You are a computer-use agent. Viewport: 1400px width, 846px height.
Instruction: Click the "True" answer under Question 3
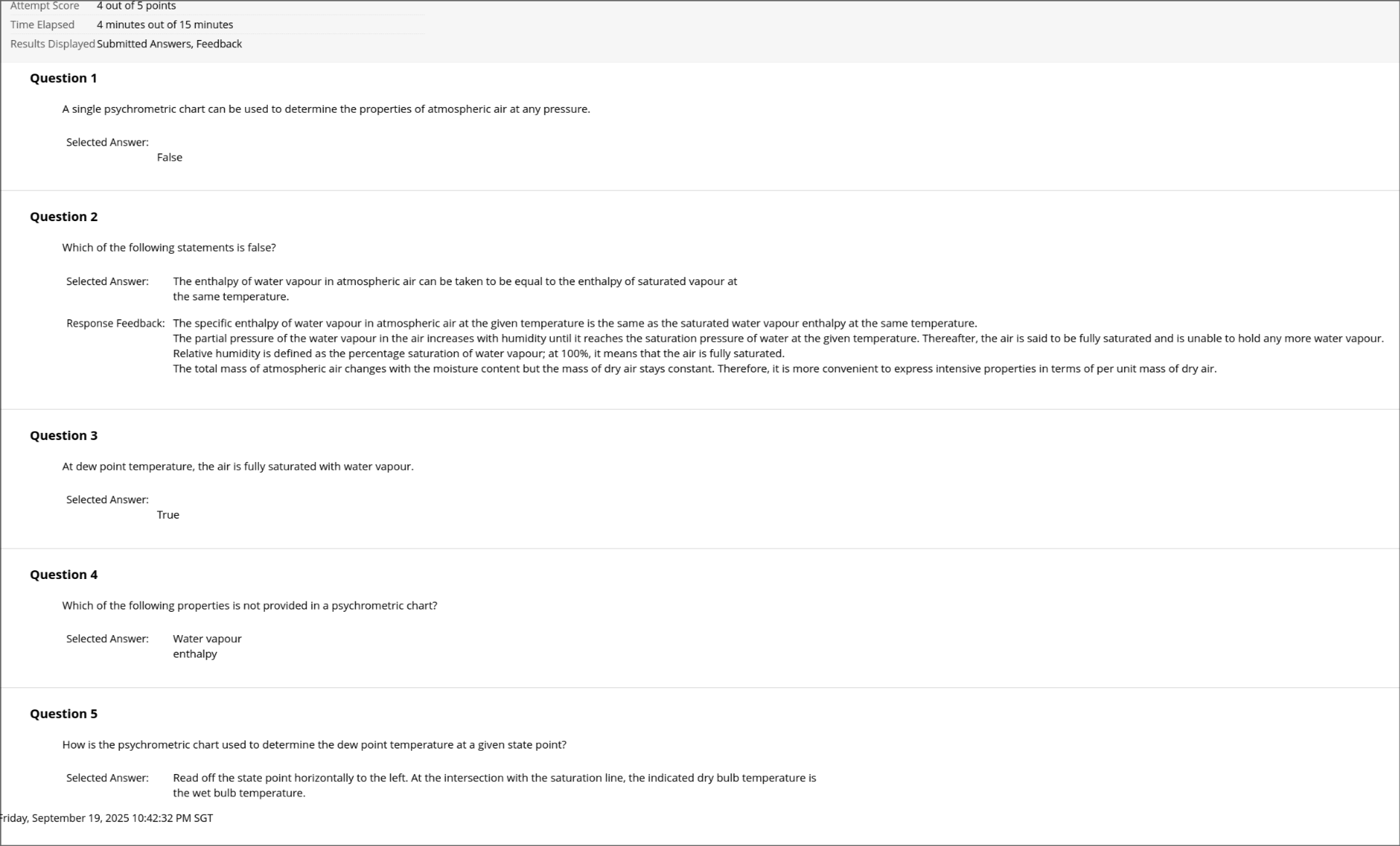[168, 514]
